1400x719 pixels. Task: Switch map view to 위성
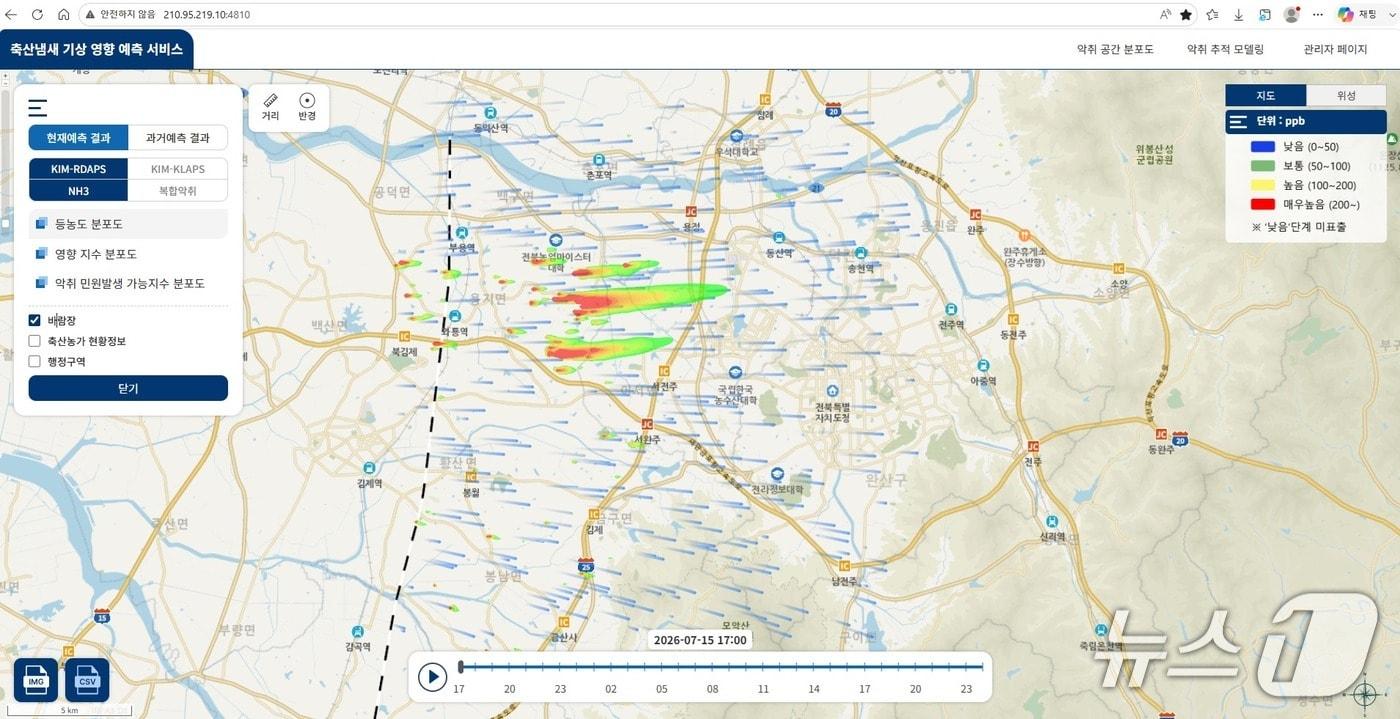point(1346,96)
